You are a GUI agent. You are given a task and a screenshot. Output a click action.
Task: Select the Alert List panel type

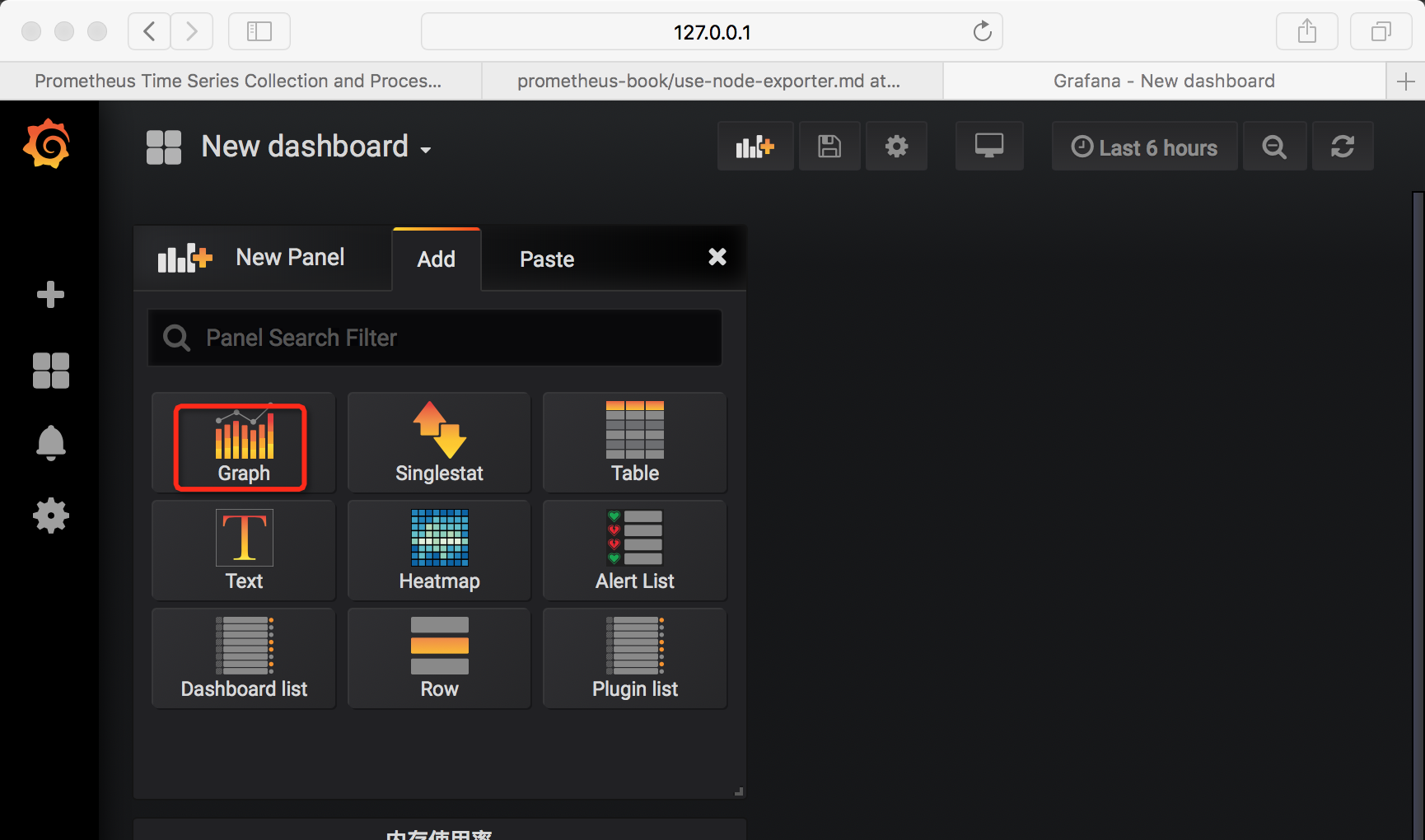click(x=634, y=550)
